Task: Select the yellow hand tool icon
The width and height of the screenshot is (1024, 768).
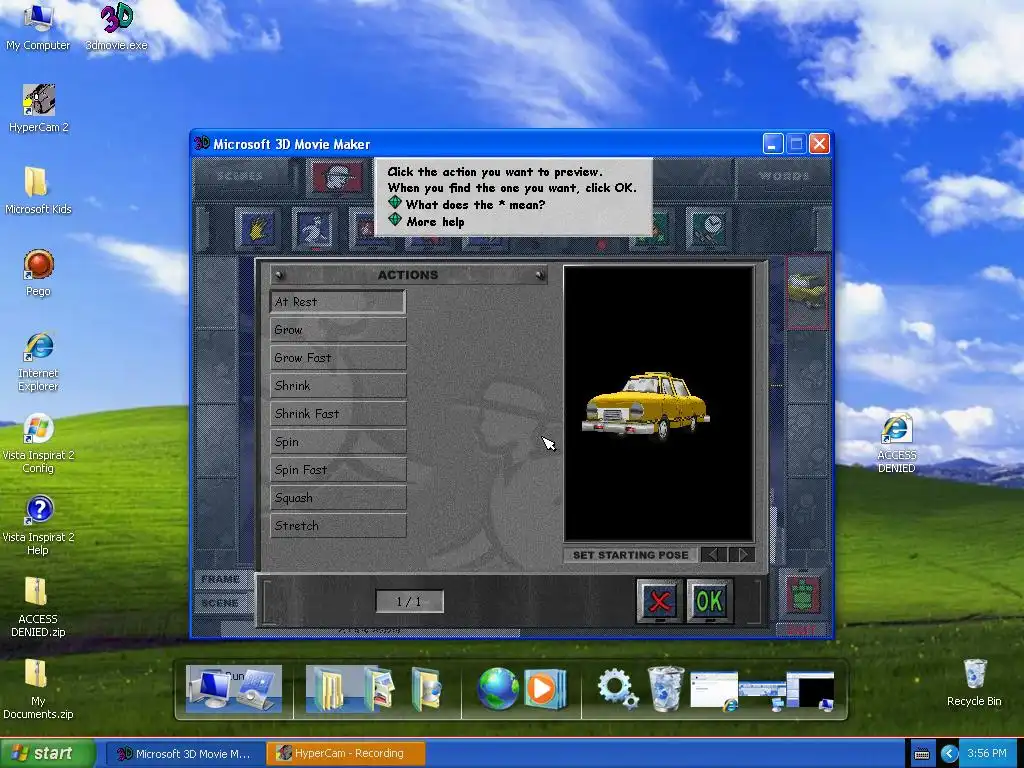Action: [258, 229]
